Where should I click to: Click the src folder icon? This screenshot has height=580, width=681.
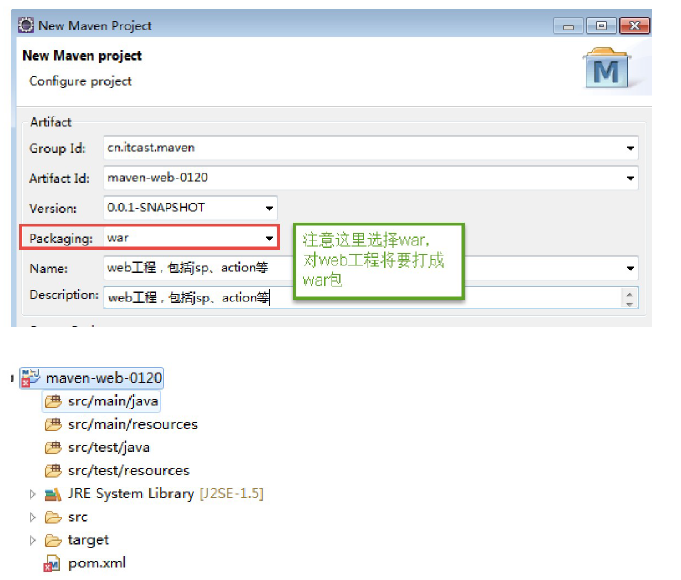(x=53, y=517)
